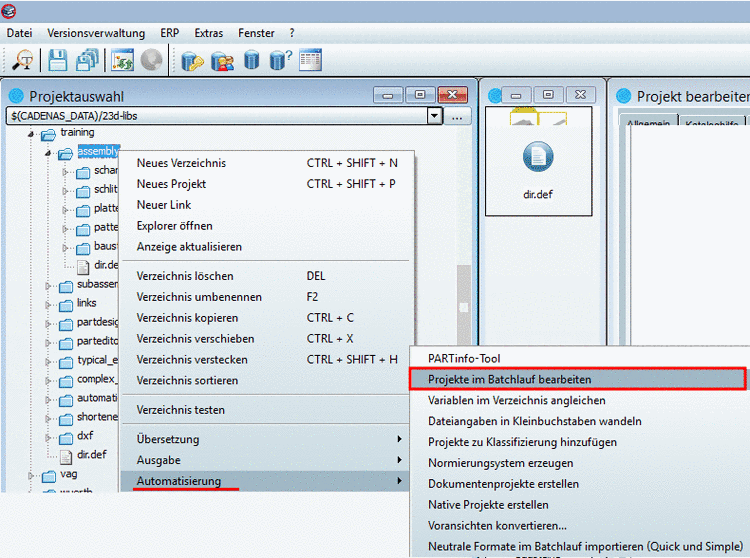
Task: Click the browse "..." button beside path
Action: click(x=457, y=116)
